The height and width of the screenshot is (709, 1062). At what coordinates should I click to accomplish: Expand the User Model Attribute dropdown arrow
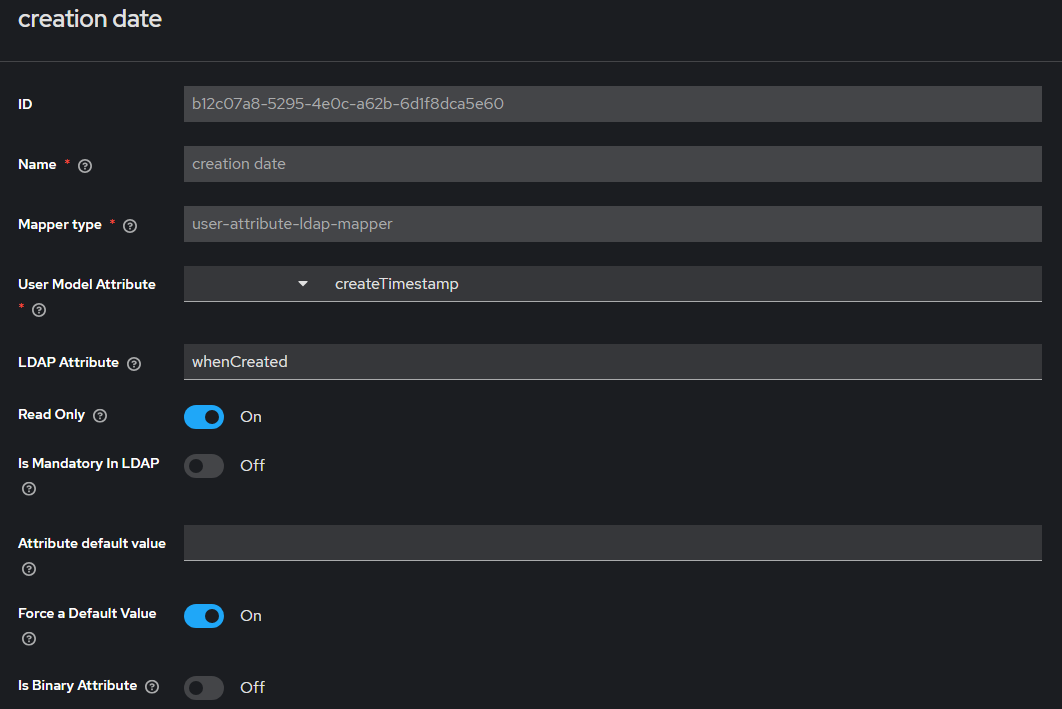[x=303, y=284]
